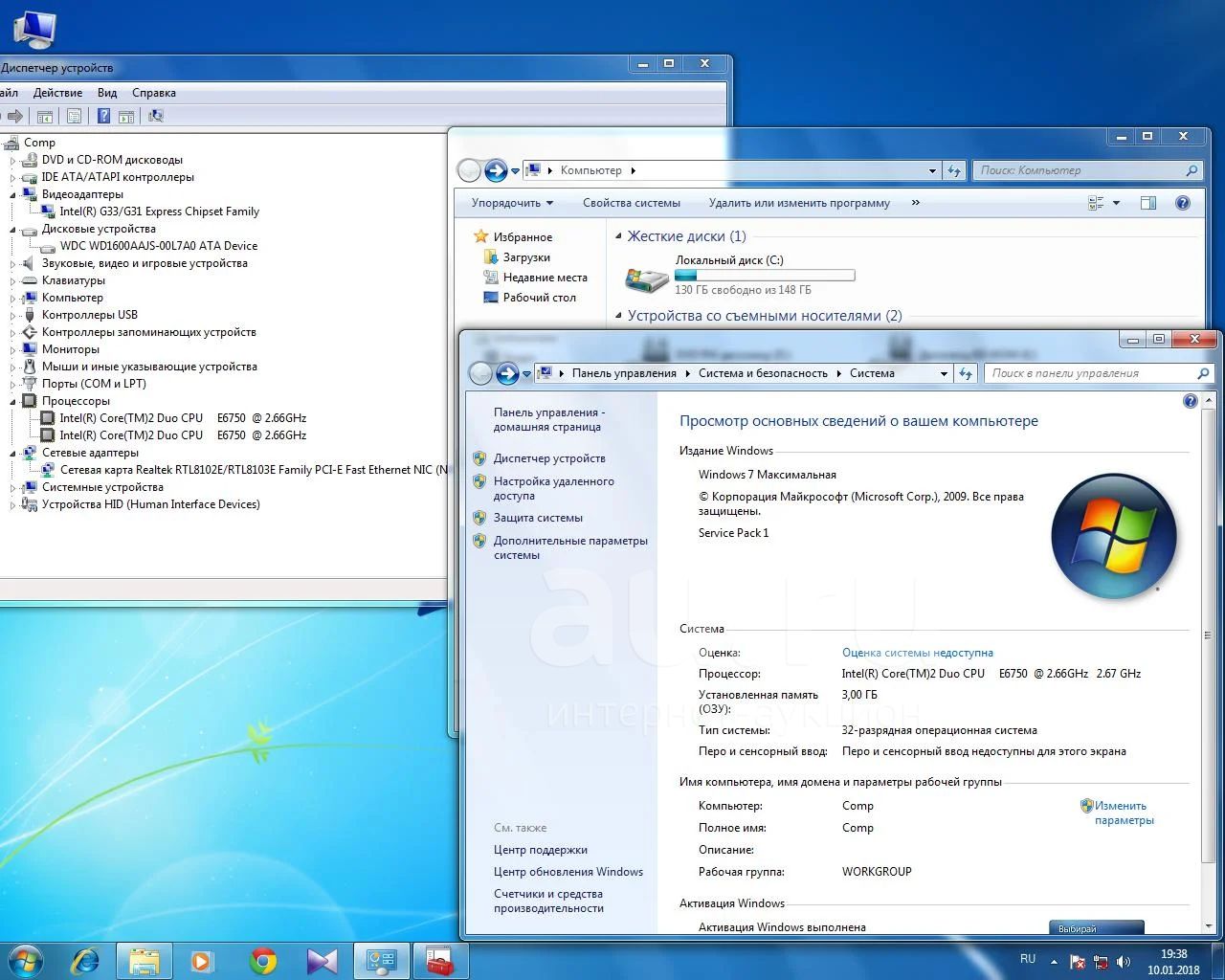
Task: Show hidden tray icons arrow
Action: [1055, 962]
